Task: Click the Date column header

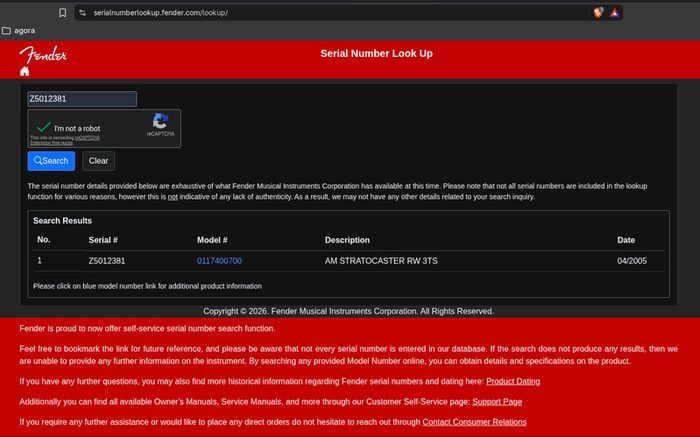Action: coord(626,240)
